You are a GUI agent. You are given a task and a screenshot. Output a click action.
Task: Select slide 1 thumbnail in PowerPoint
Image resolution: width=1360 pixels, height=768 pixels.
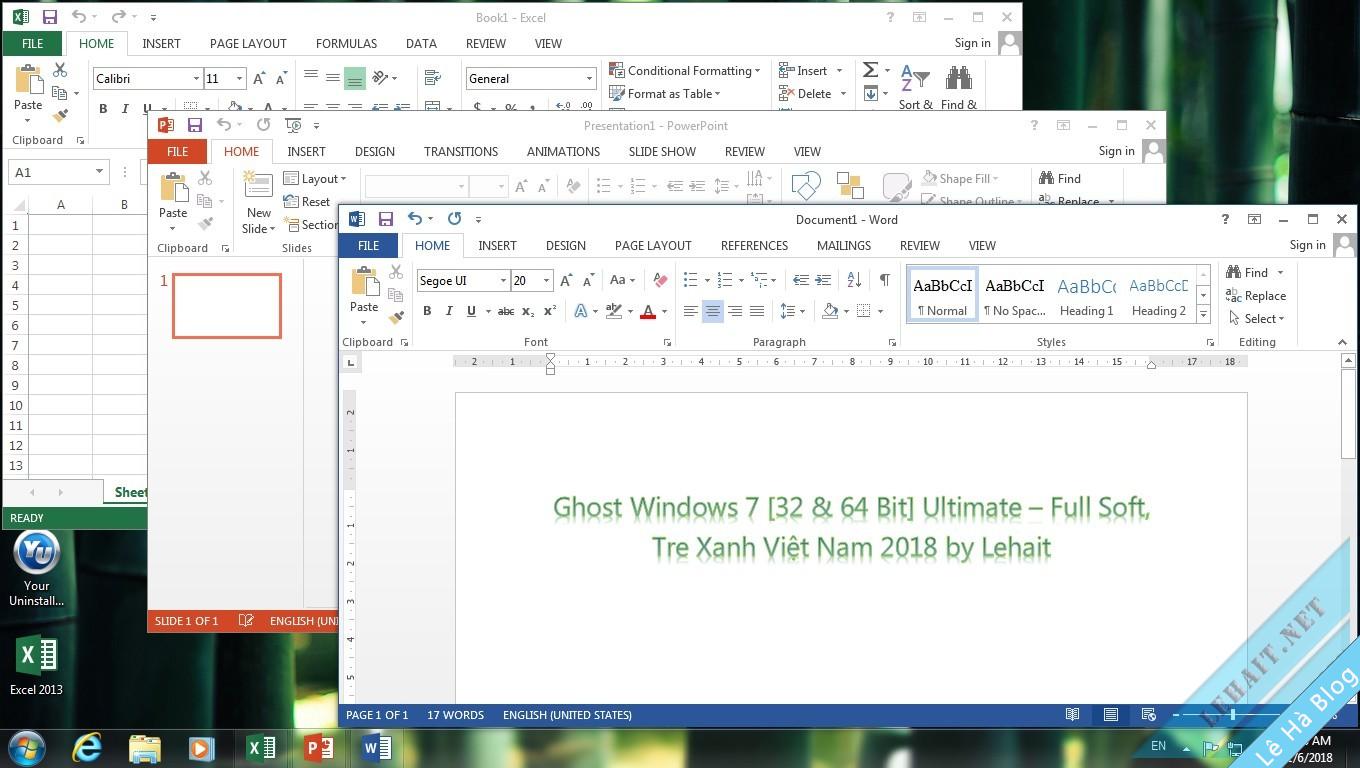click(227, 305)
